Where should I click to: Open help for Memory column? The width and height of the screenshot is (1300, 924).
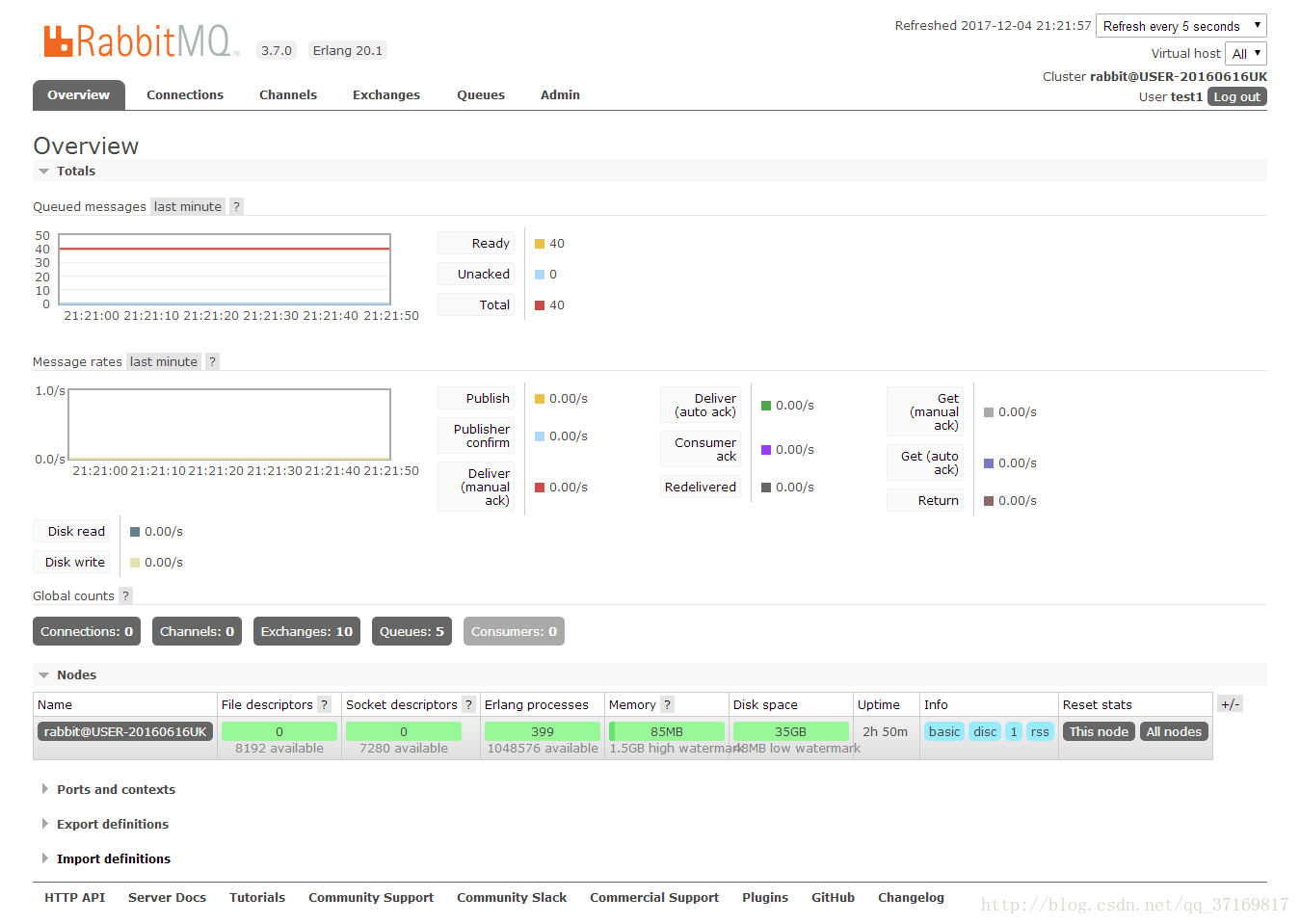click(668, 704)
